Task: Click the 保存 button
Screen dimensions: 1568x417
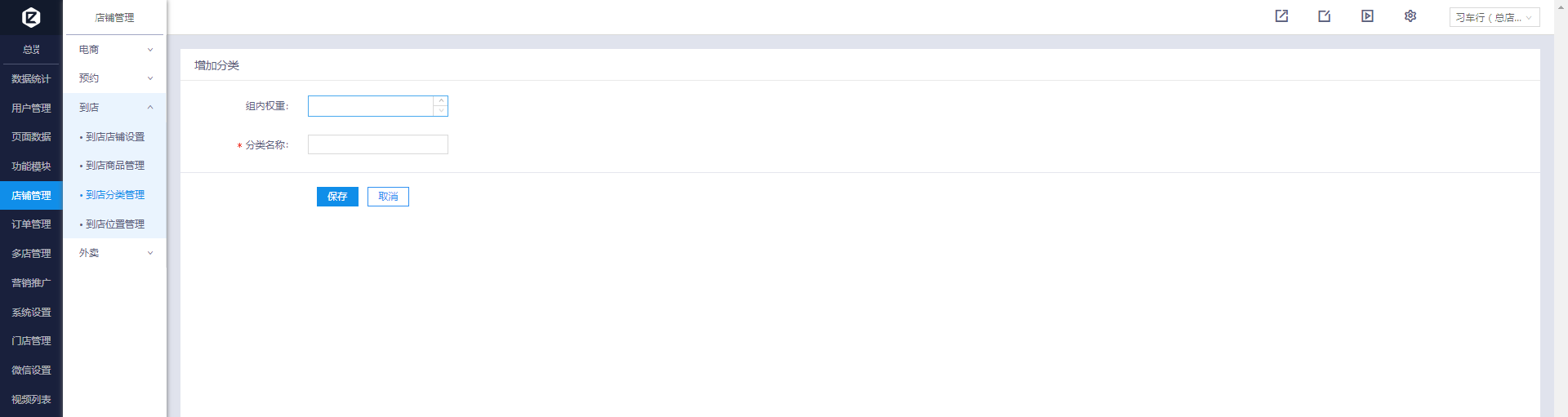Action: 337,197
